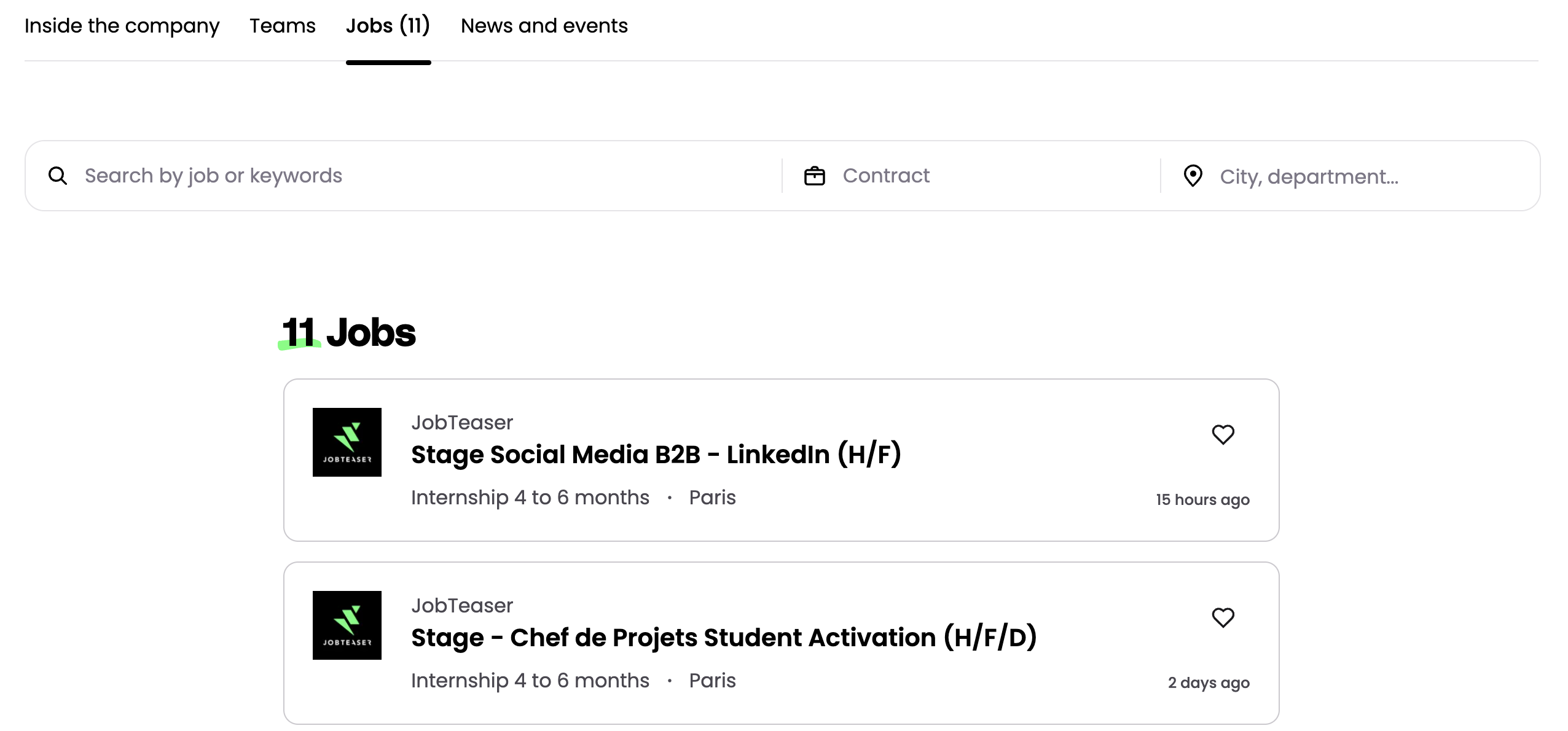Save the Social Media B2B job with heart
1568x731 pixels.
(x=1223, y=434)
